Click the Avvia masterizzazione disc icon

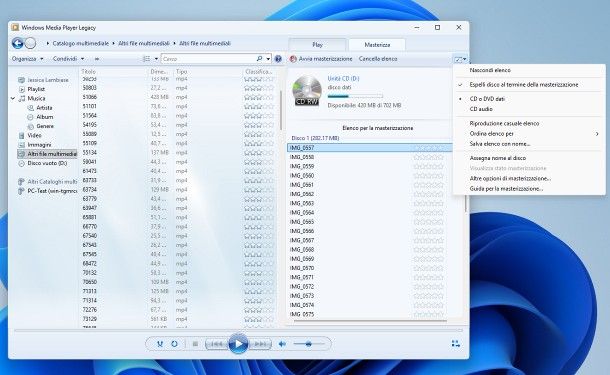point(293,59)
